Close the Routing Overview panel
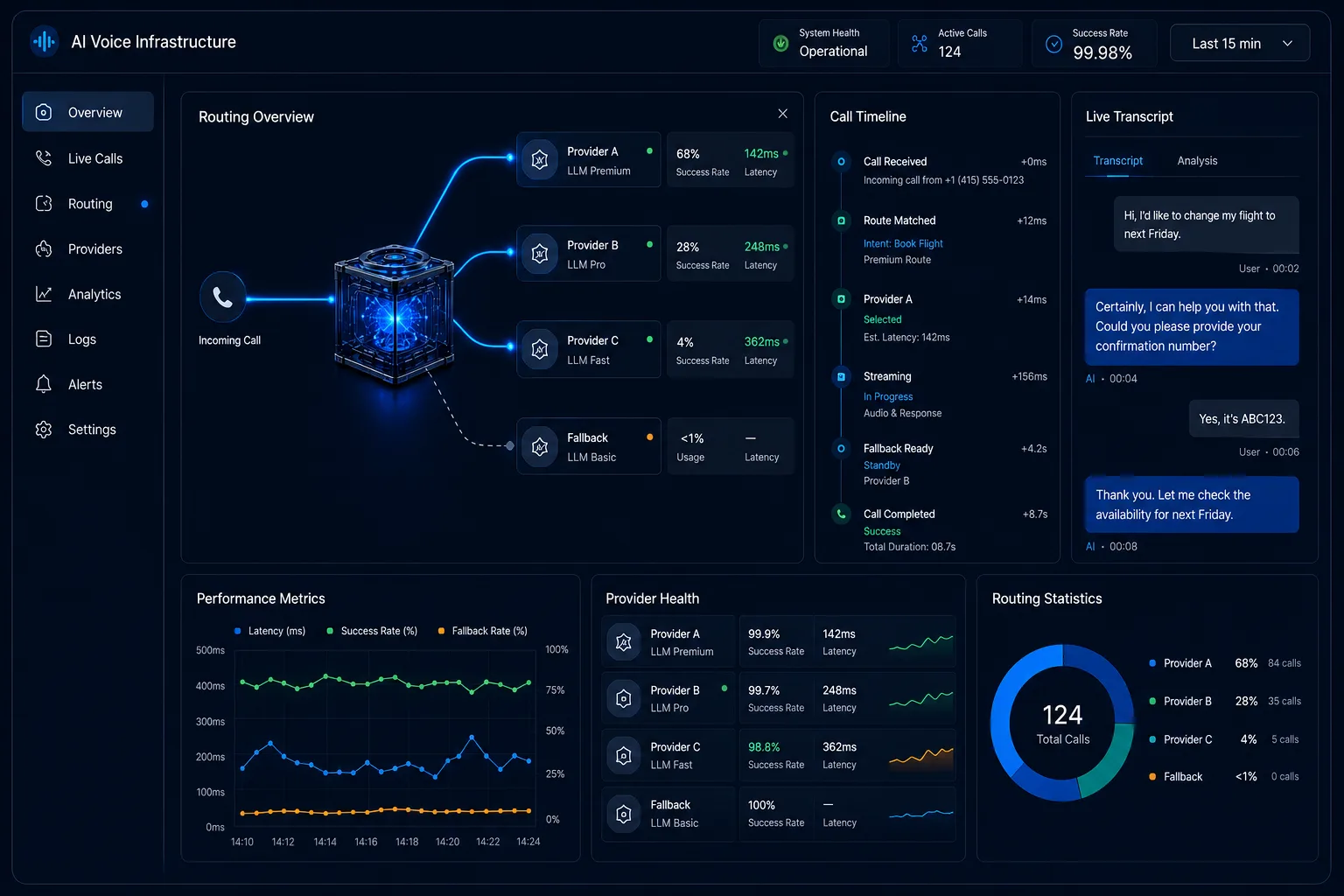The height and width of the screenshot is (896, 1344). (x=782, y=114)
